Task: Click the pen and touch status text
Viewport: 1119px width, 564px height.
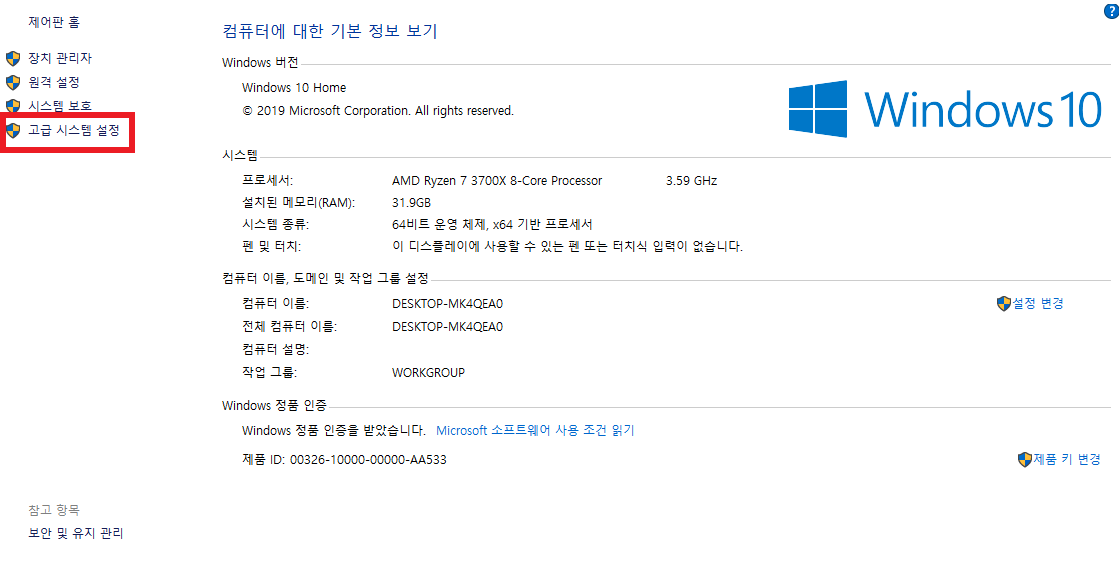Action: coord(567,247)
